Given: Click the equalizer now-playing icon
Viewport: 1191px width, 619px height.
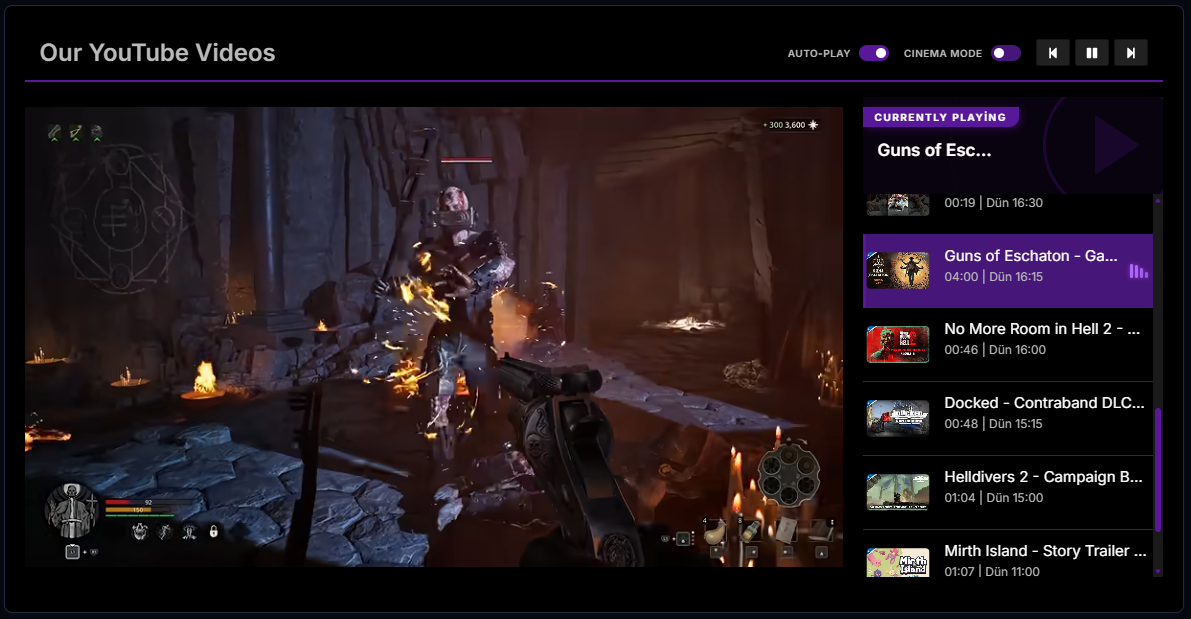Looking at the screenshot, I should [1138, 271].
